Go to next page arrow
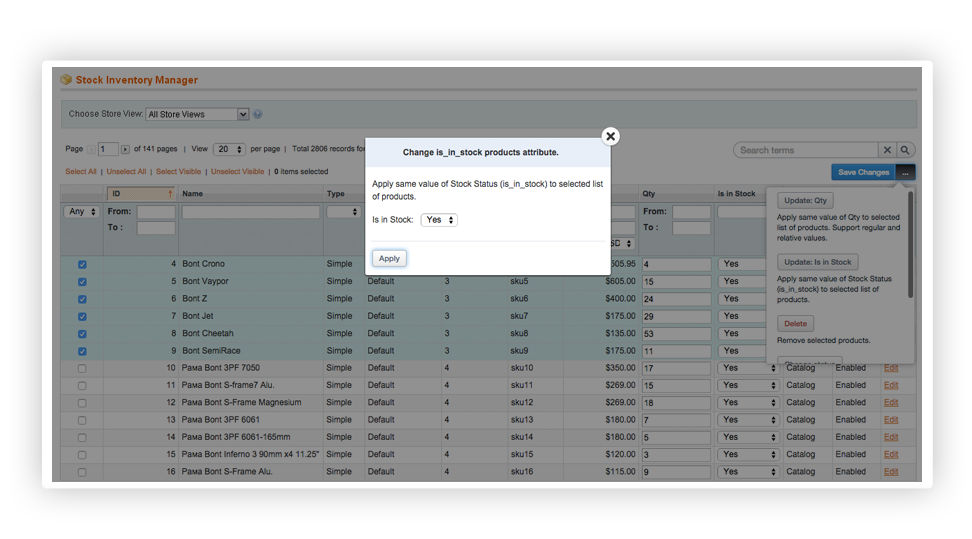The width and height of the screenshot is (972, 539). click(x=125, y=149)
